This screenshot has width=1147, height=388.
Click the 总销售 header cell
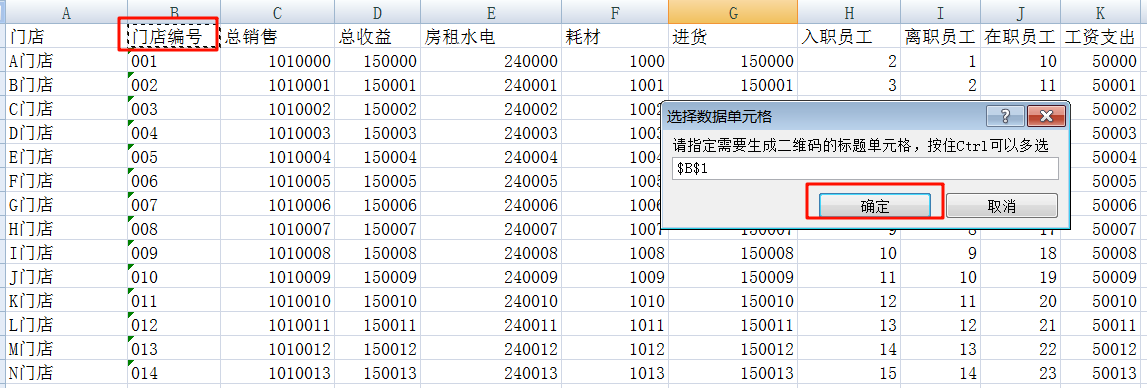click(x=277, y=37)
